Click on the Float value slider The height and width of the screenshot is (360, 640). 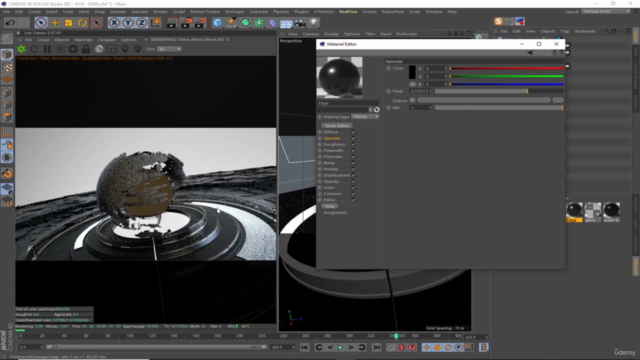(x=499, y=91)
